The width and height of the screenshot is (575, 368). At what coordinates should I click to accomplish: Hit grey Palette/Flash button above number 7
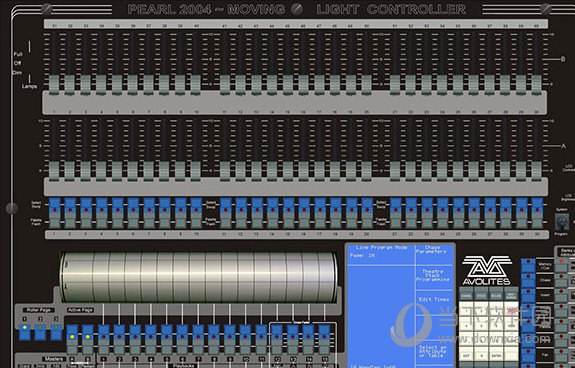[x=149, y=222]
